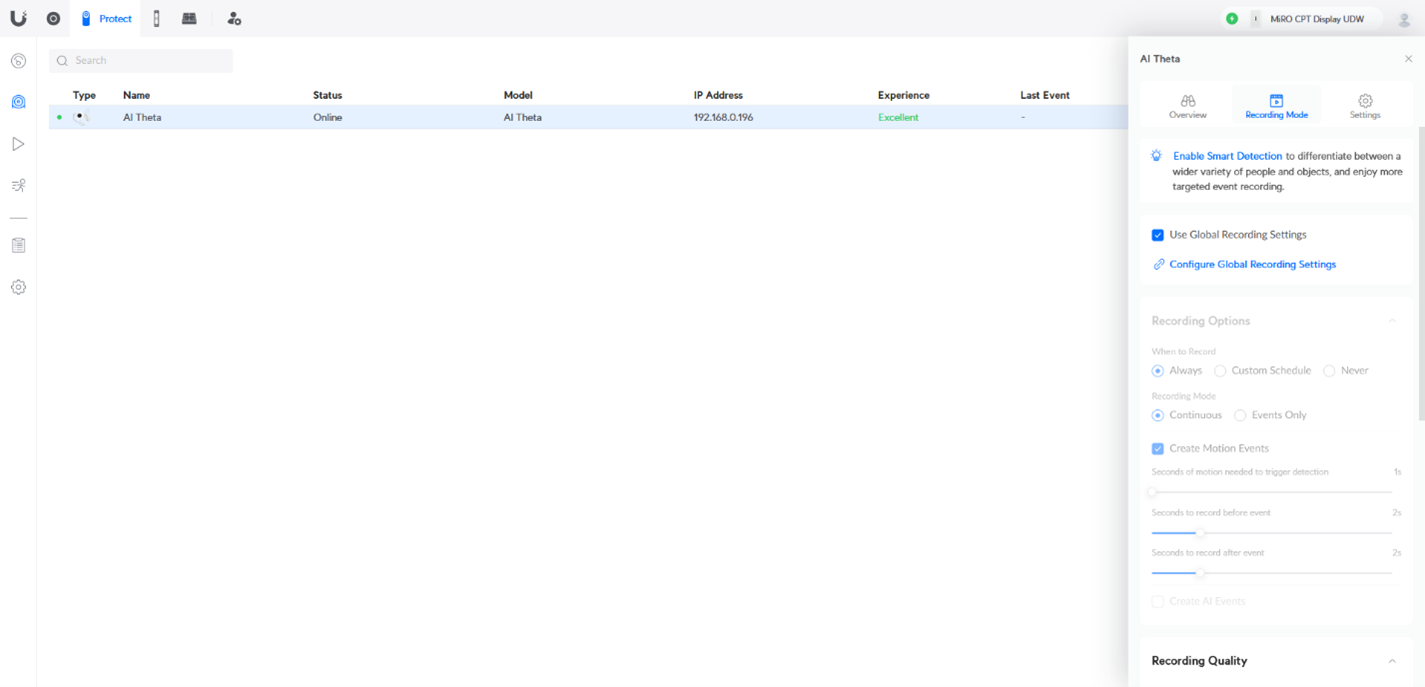Click the user profile avatar icon
This screenshot has width=1425, height=687.
pos(1403,19)
